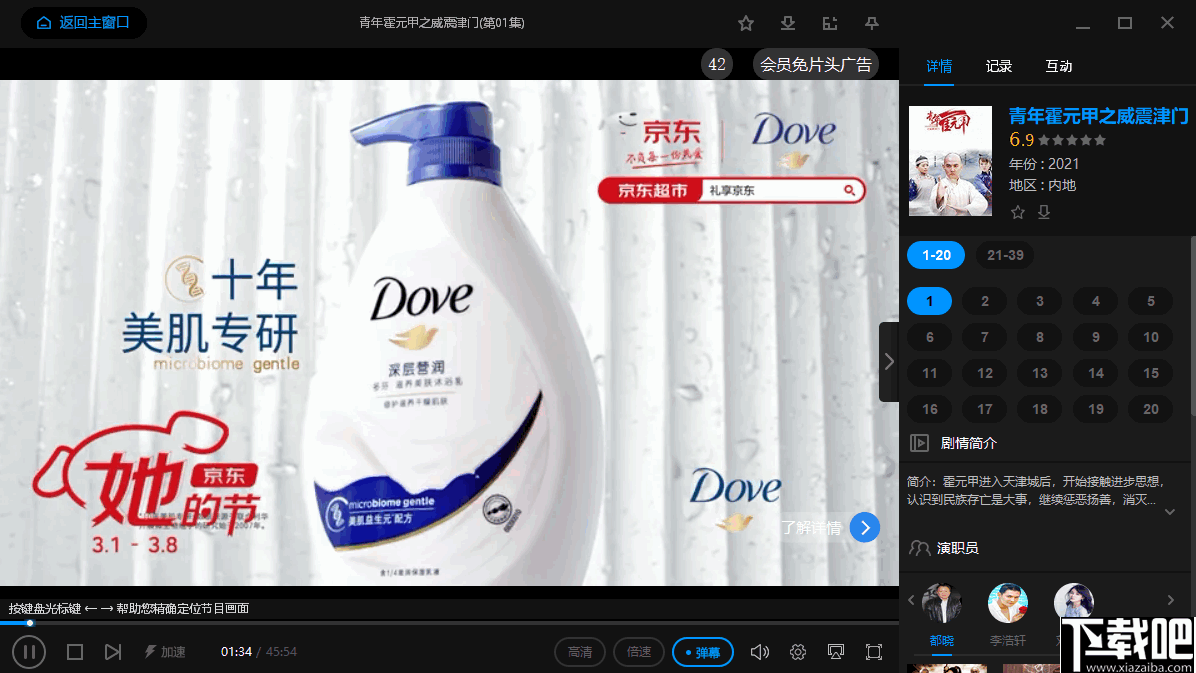Click the 演职员 people icon
This screenshot has height=673, width=1196.
click(x=919, y=548)
